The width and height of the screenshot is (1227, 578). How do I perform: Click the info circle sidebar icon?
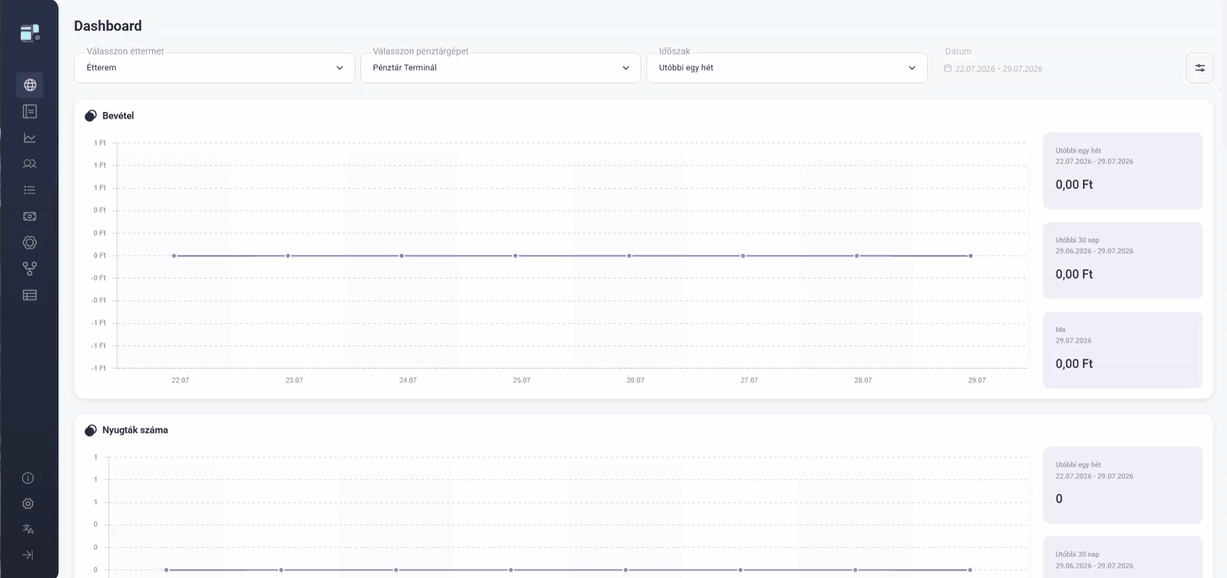pyautogui.click(x=28, y=478)
